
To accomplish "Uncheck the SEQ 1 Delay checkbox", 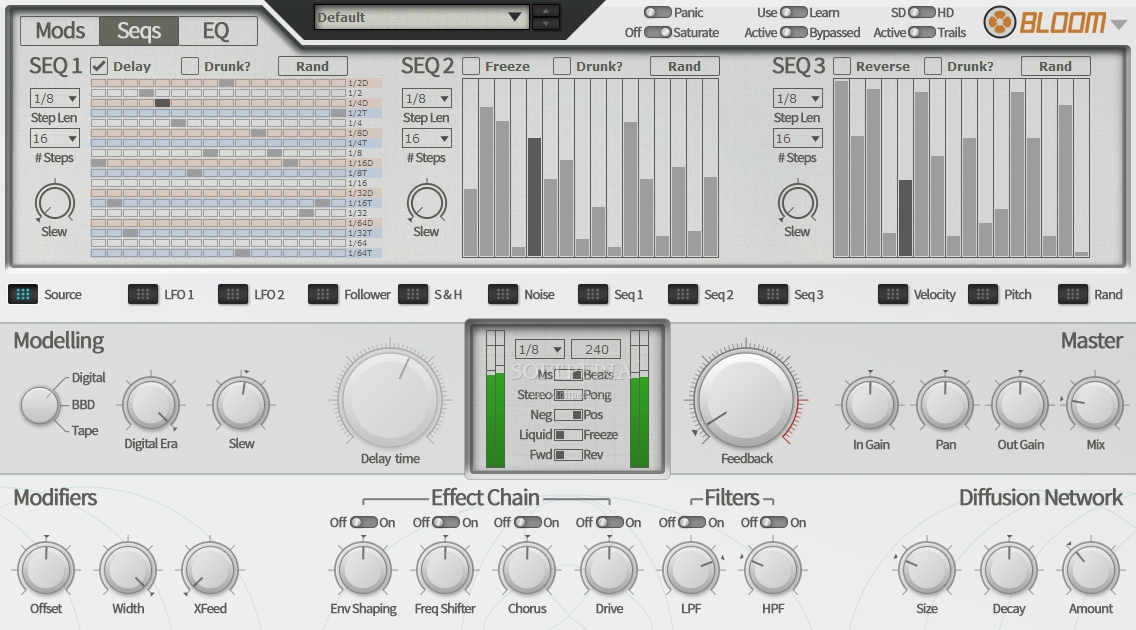I will (x=99, y=66).
